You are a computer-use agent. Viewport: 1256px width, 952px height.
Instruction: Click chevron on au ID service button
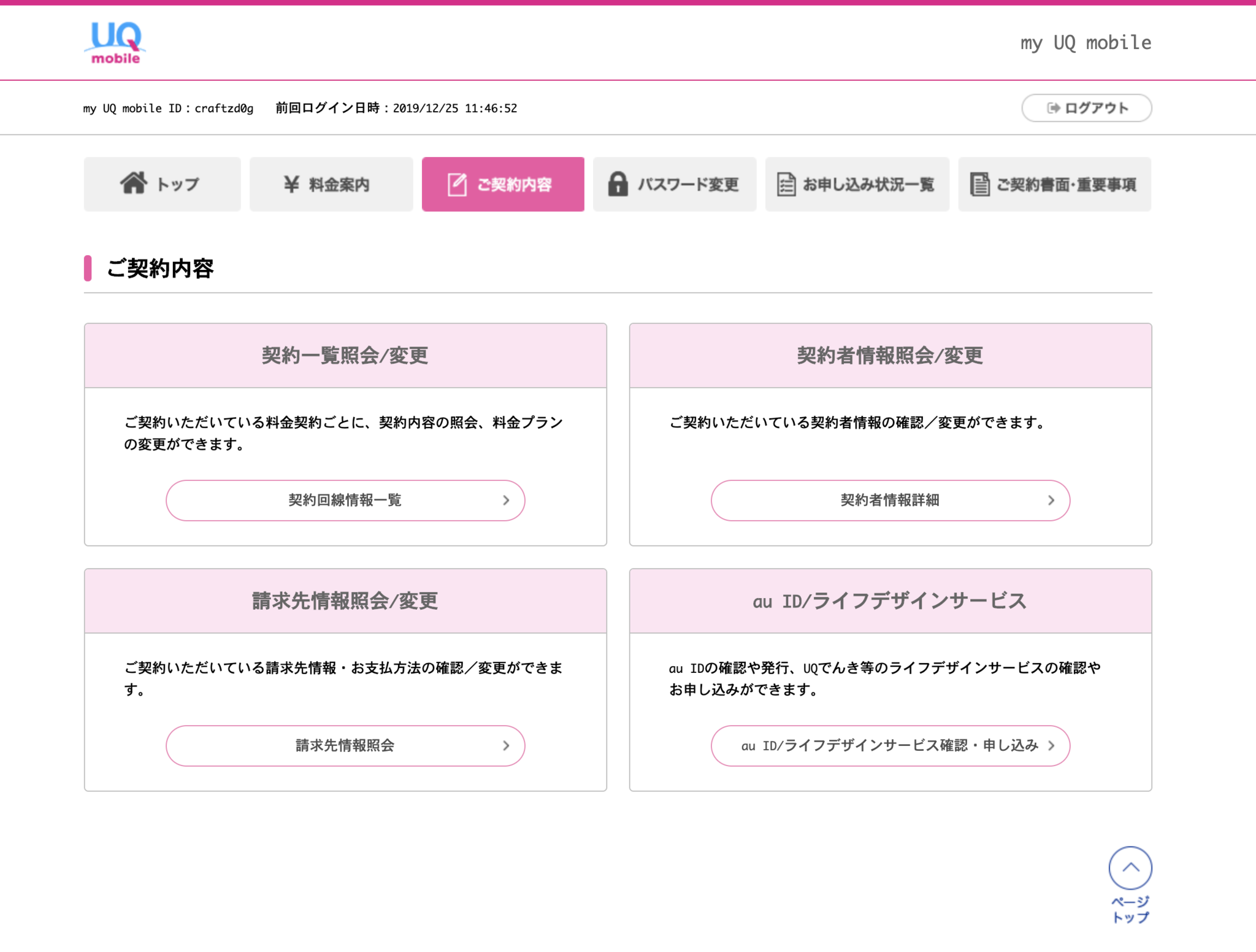(x=1051, y=745)
